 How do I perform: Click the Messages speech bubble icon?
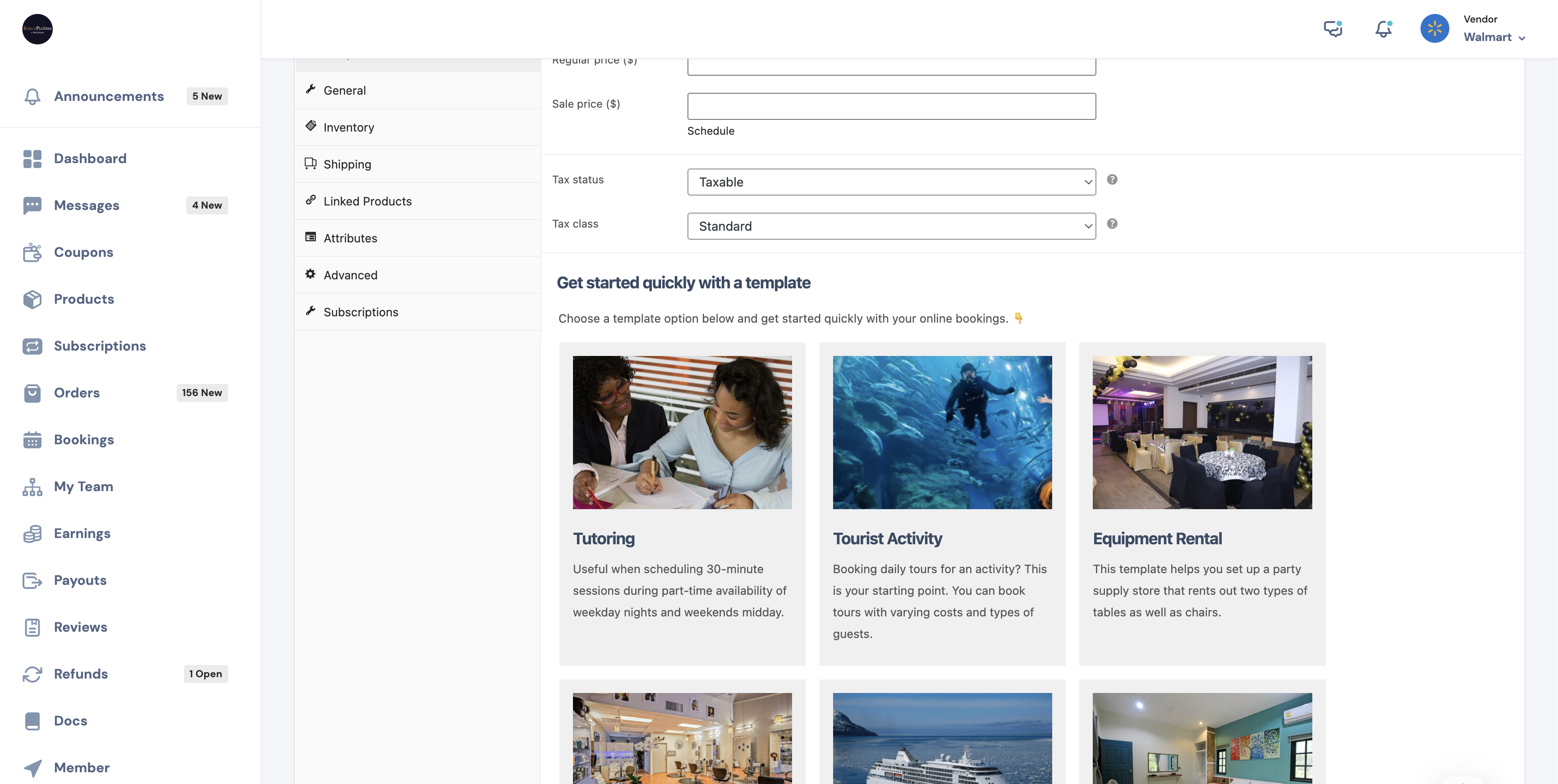(x=32, y=205)
